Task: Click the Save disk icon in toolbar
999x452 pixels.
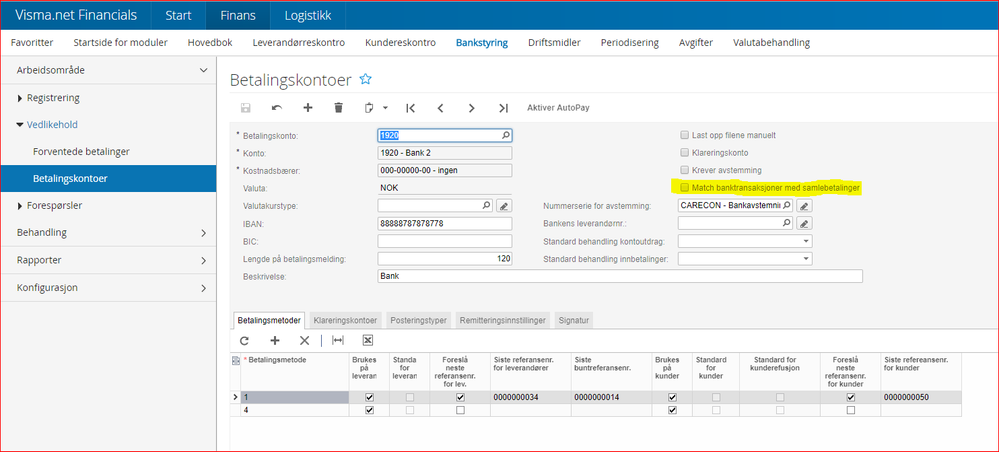Action: point(245,108)
